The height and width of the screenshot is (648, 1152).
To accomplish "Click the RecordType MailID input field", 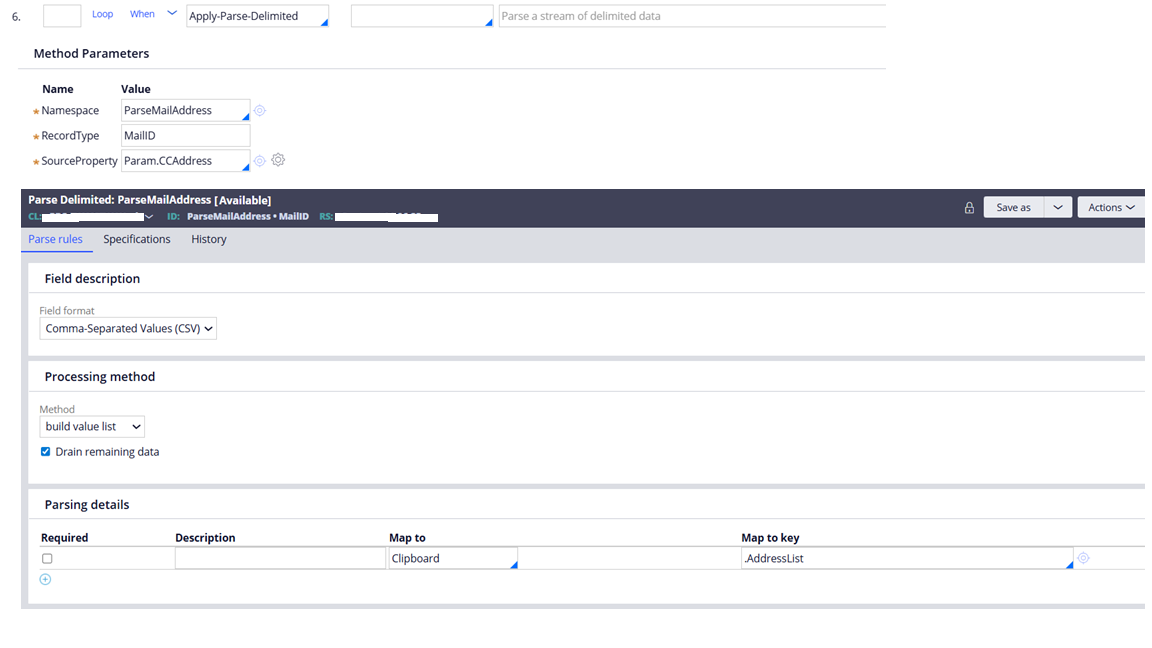I will [x=185, y=136].
